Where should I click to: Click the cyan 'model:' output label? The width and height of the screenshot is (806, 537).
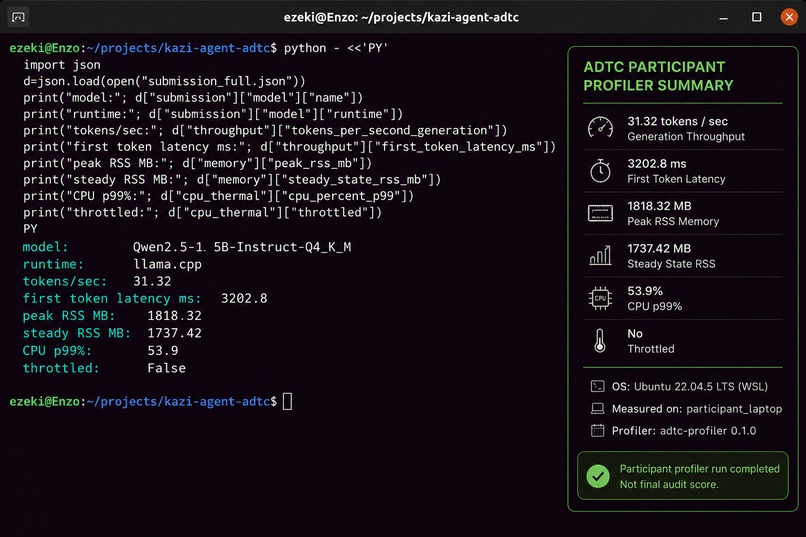coord(45,247)
